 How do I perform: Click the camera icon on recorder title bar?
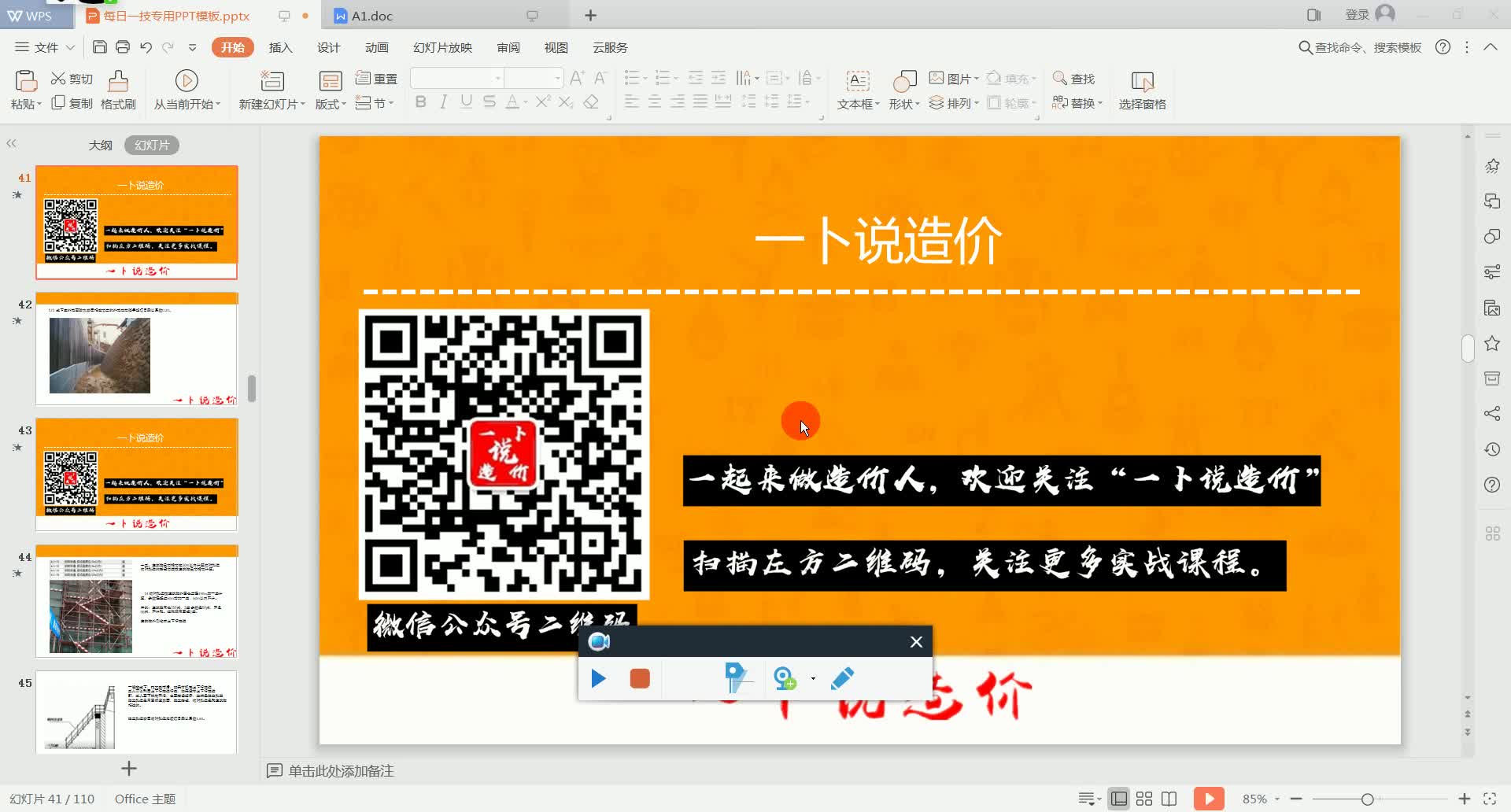click(599, 641)
